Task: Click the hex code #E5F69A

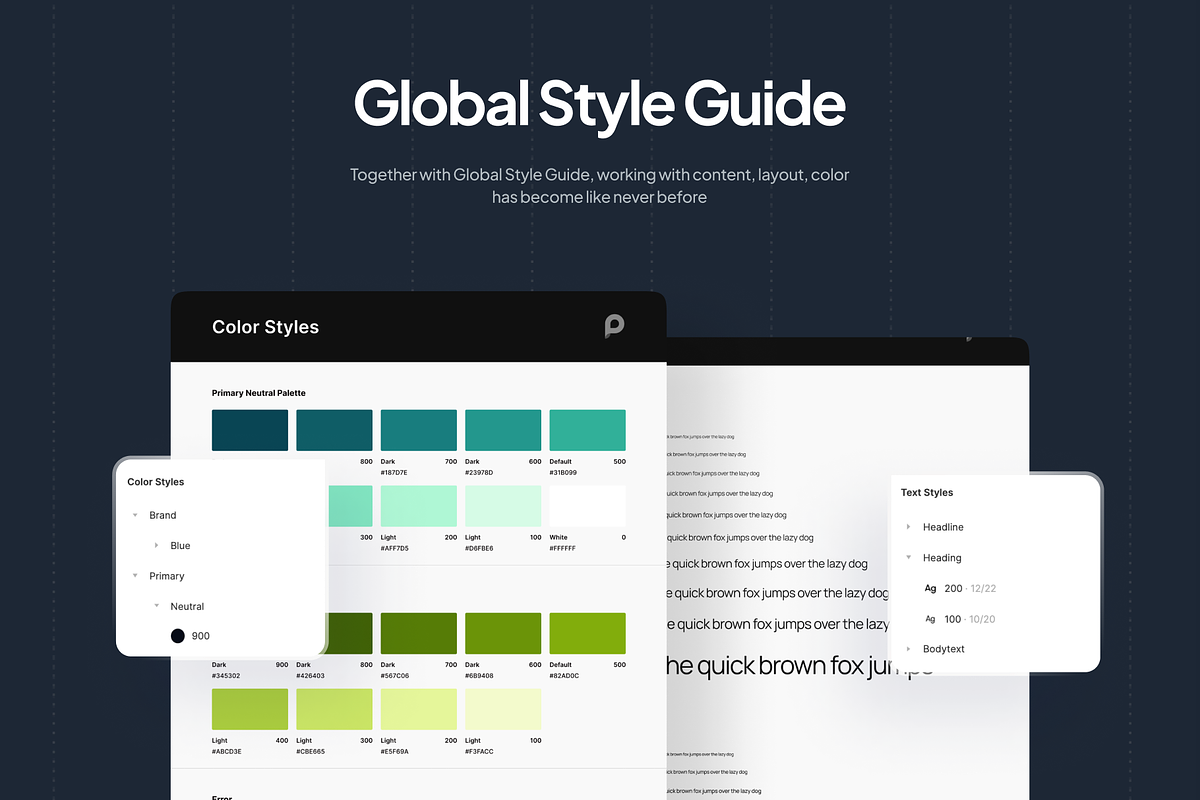Action: point(395,751)
